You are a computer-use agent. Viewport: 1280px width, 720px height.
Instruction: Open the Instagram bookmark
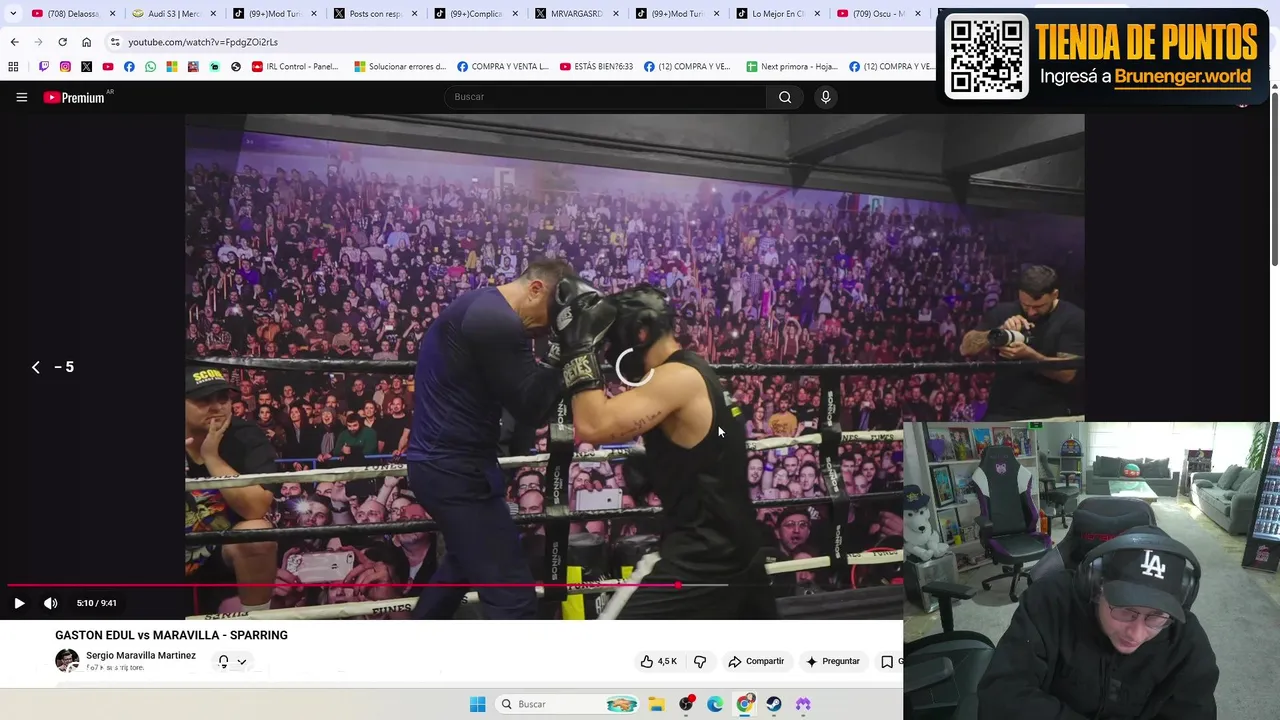tap(65, 67)
